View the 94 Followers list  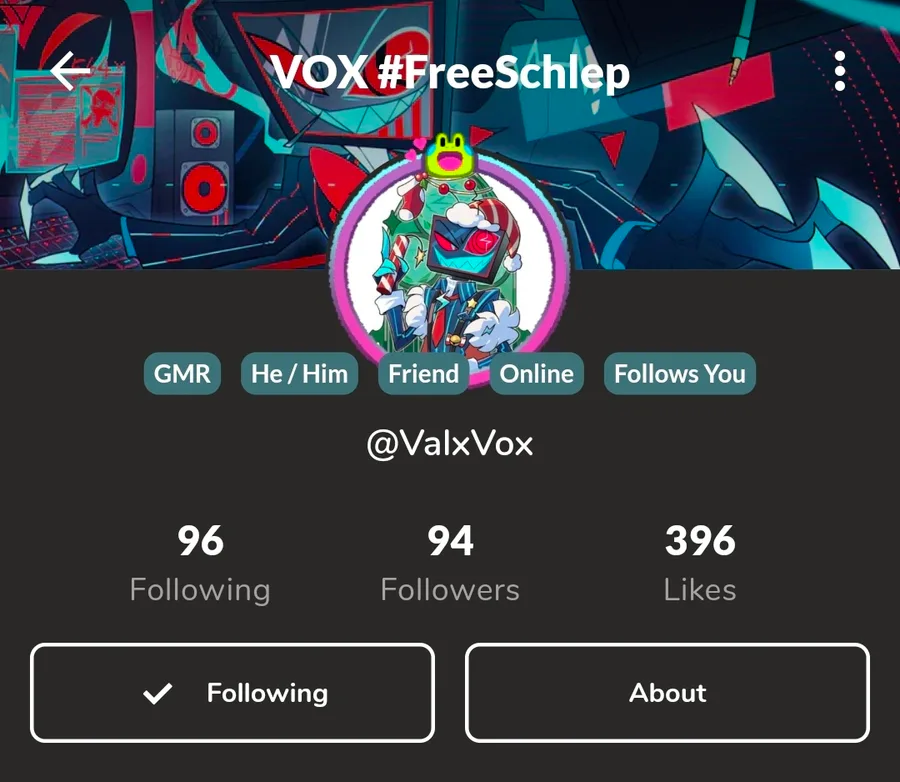450,563
